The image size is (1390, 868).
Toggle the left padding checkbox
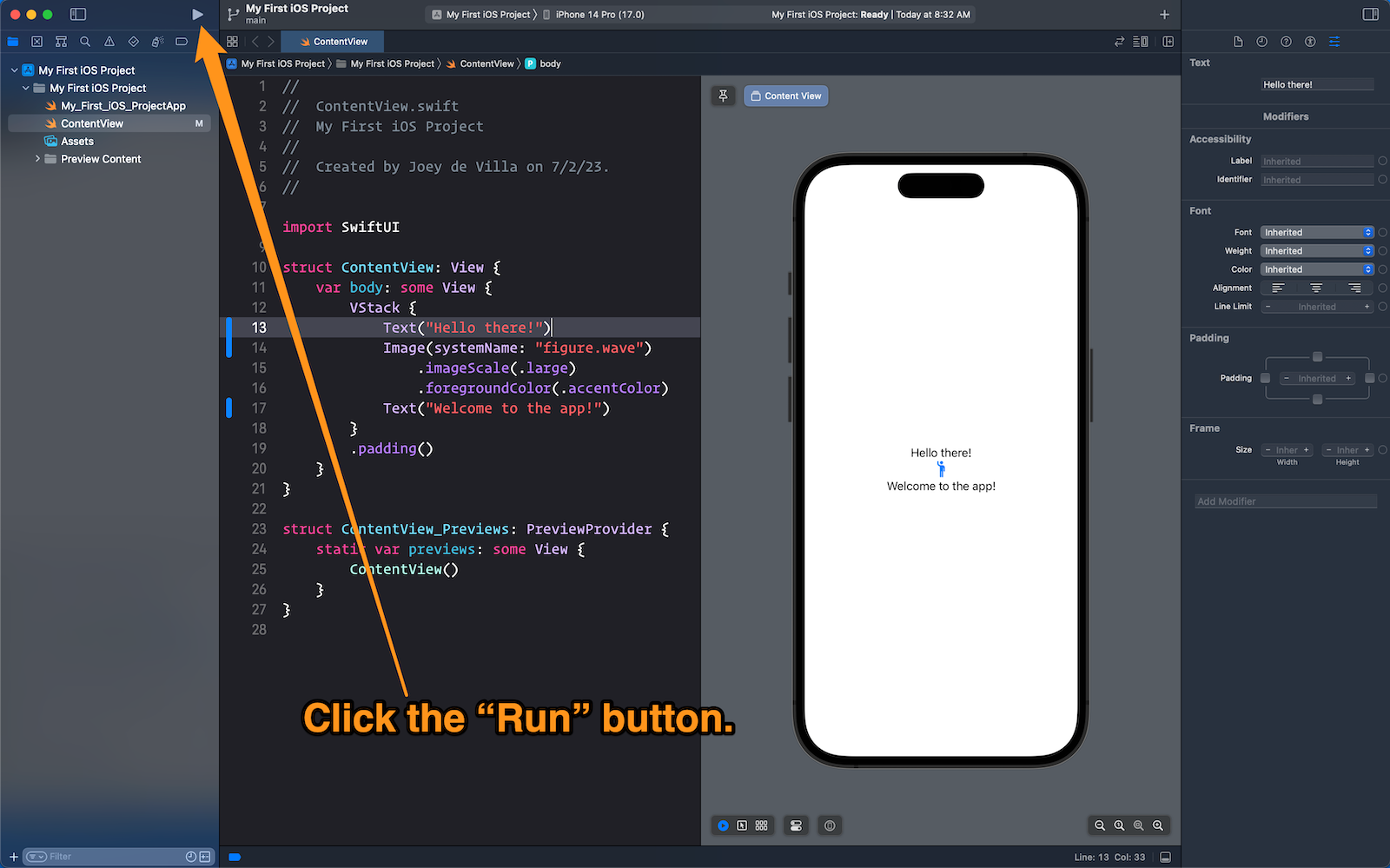click(x=1265, y=378)
